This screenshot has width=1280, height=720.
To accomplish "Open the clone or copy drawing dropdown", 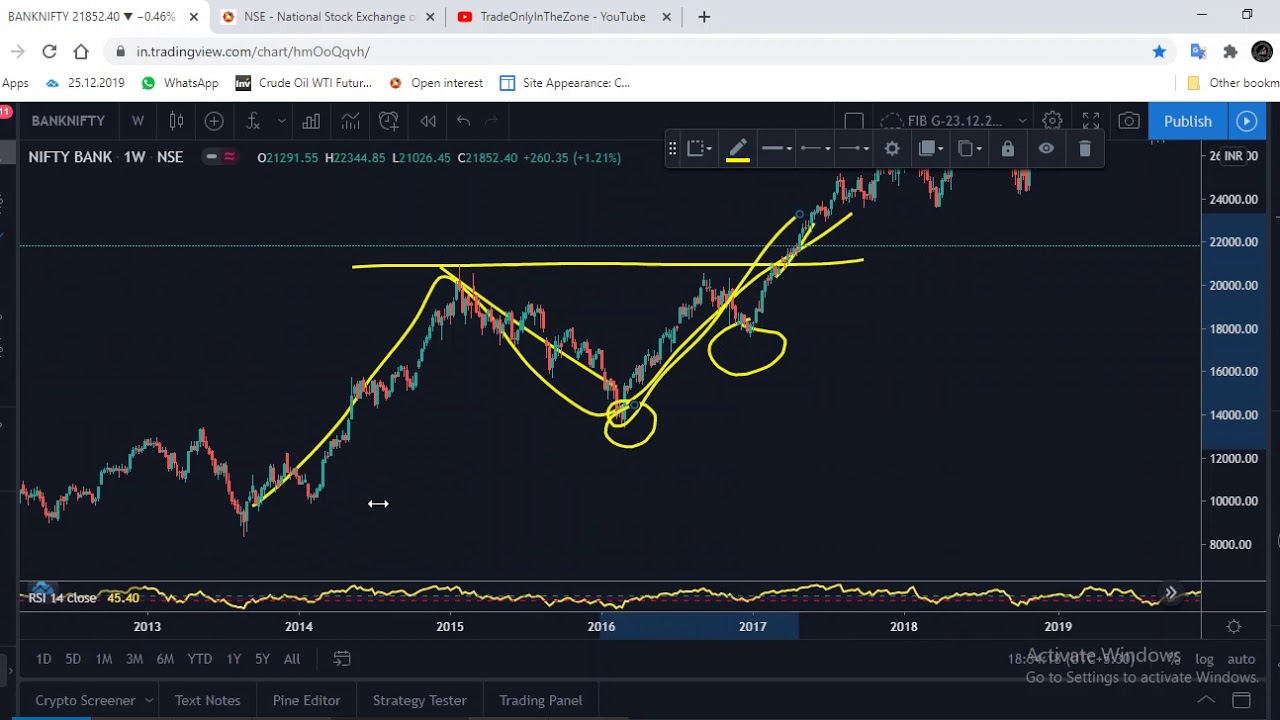I will [970, 149].
